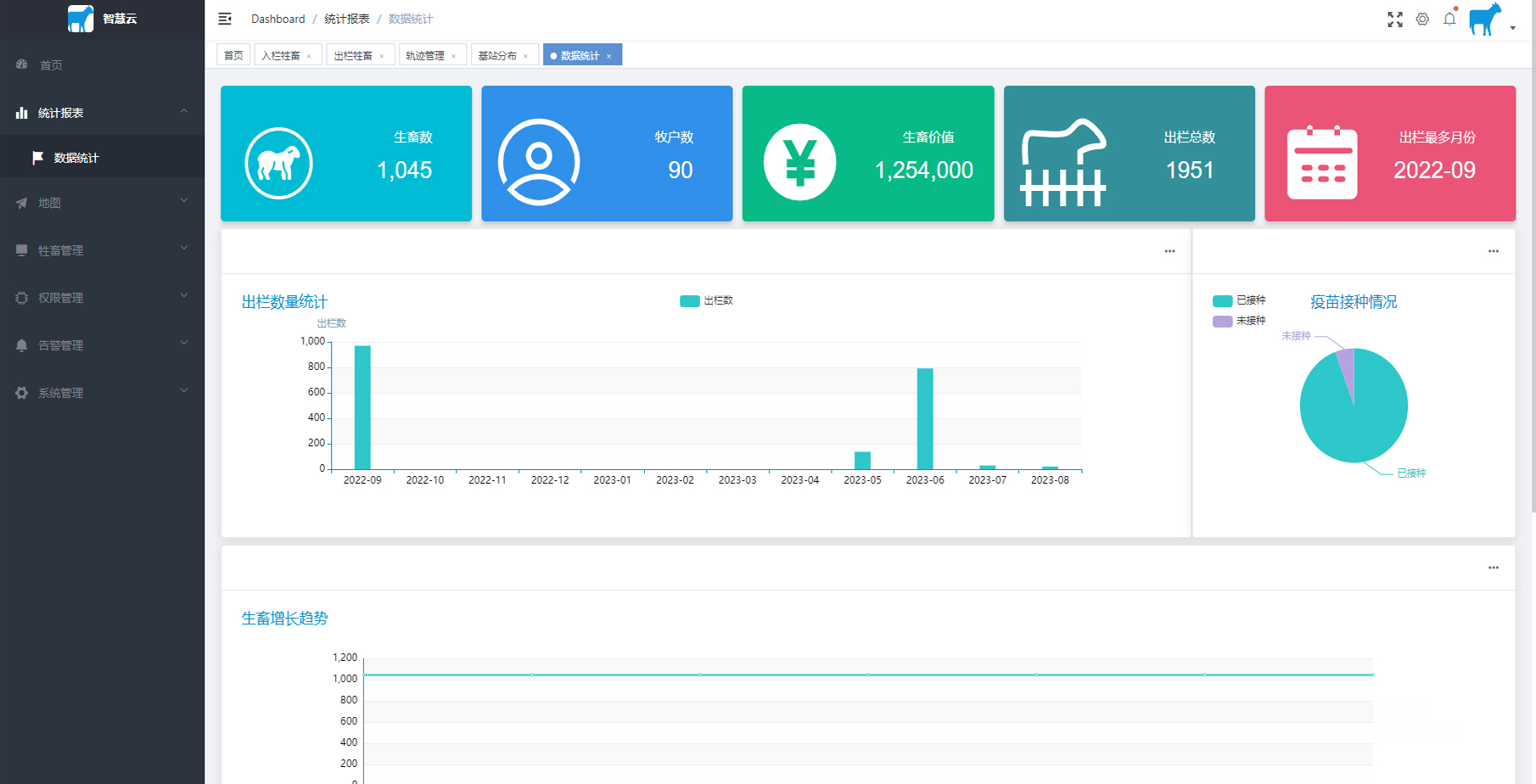Open the notification bell
The image size is (1536, 784).
click(1449, 20)
